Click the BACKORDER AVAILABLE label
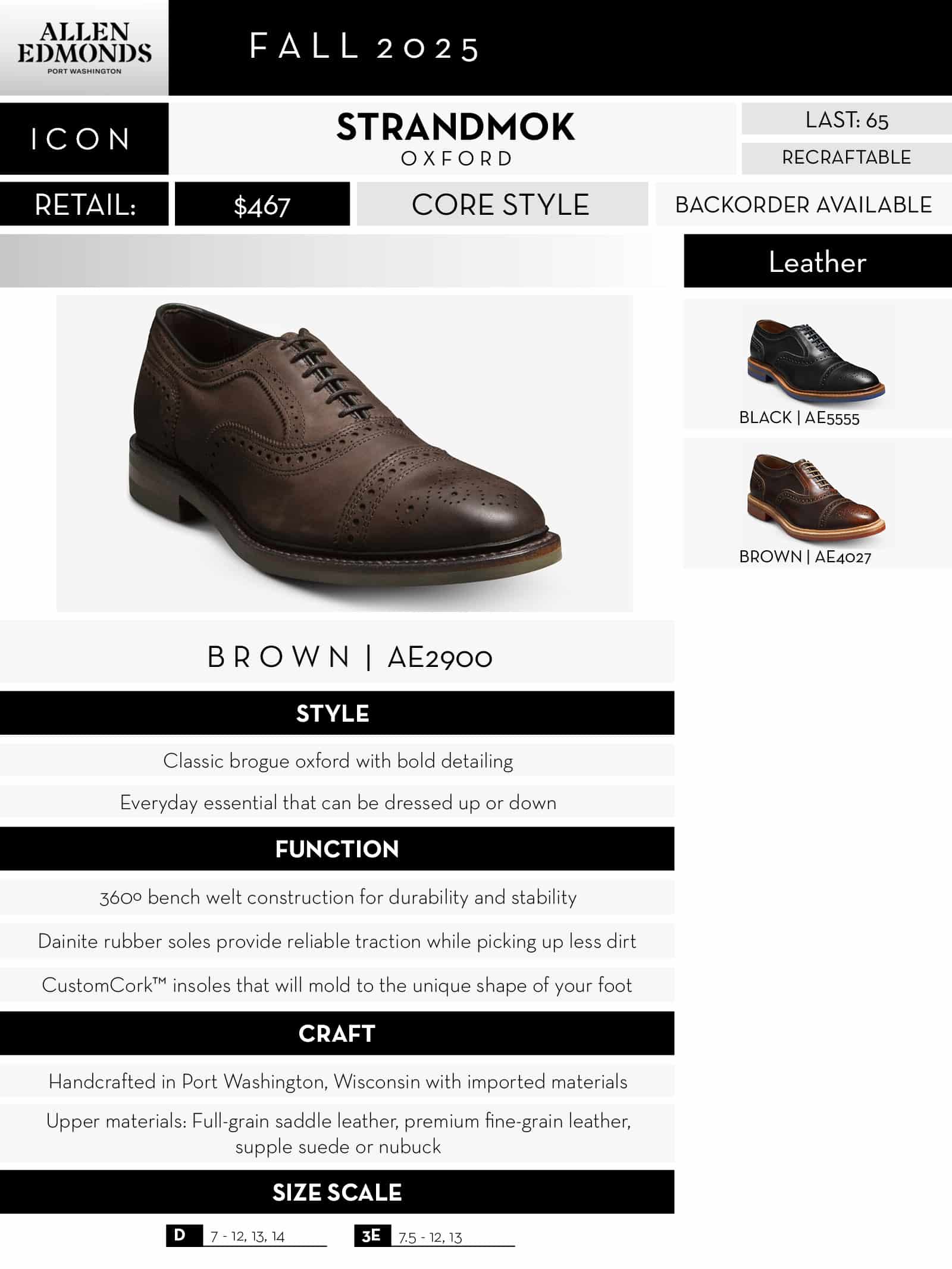 point(803,205)
